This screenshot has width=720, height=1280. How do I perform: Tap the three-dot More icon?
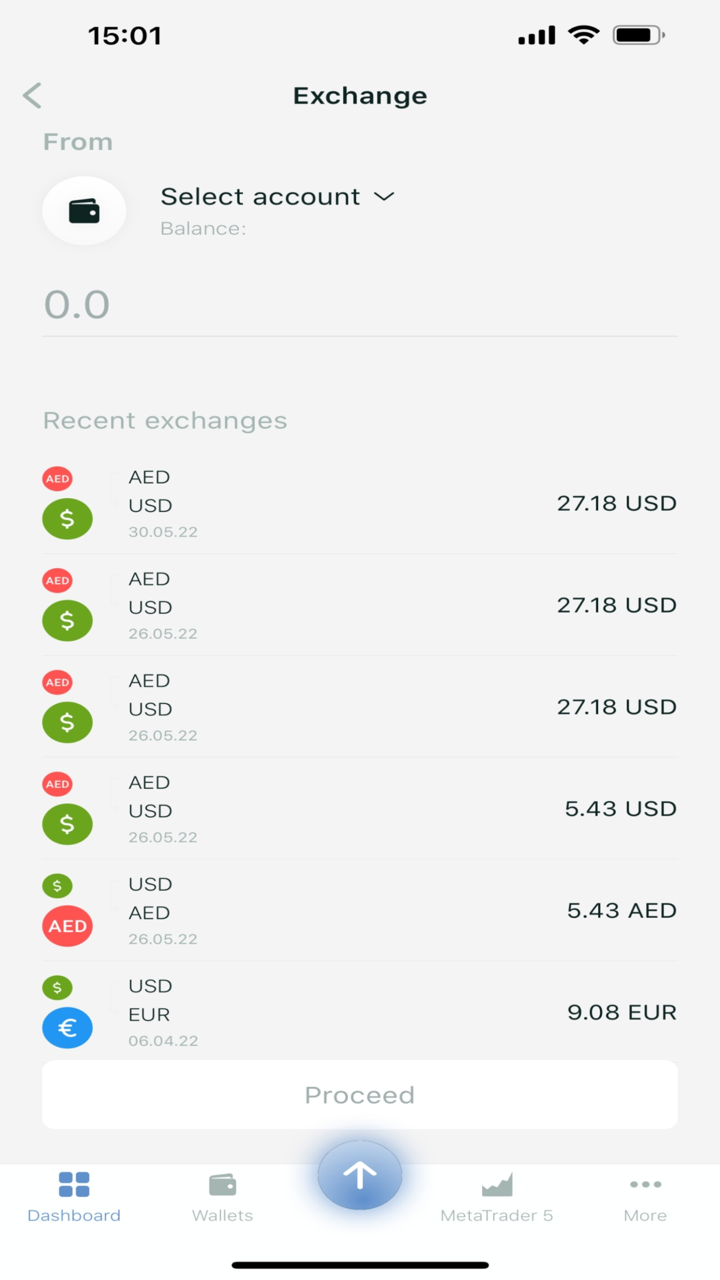coord(645,1185)
